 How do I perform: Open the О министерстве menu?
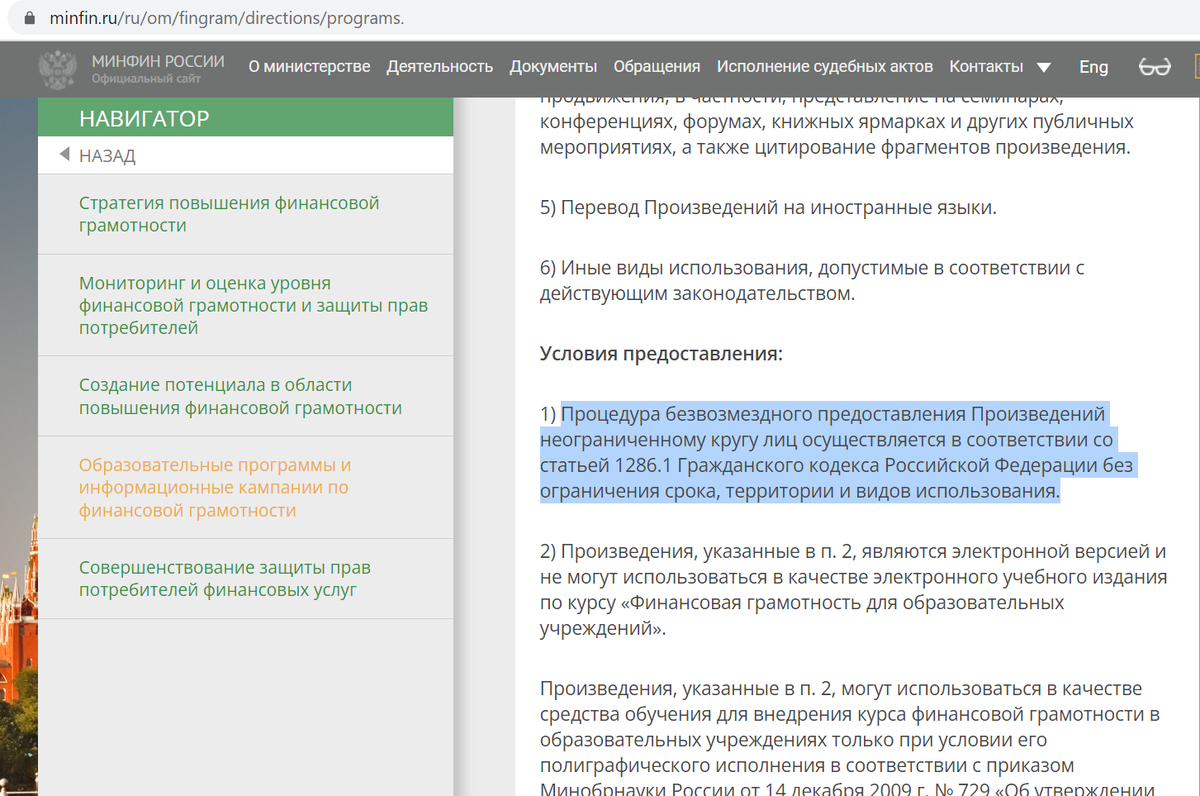[x=309, y=67]
